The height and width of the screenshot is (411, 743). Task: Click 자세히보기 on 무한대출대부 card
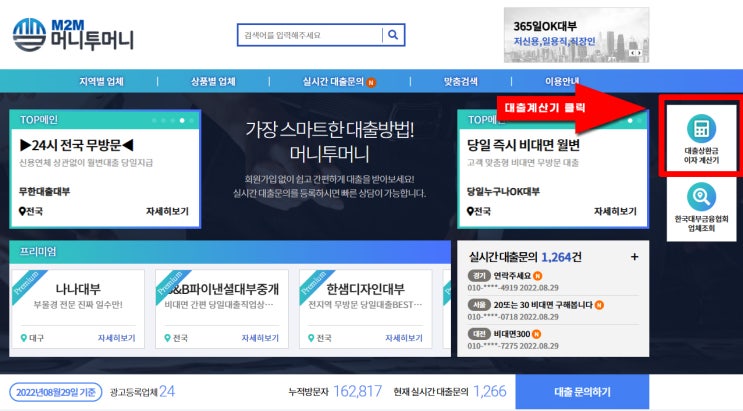[x=167, y=211]
